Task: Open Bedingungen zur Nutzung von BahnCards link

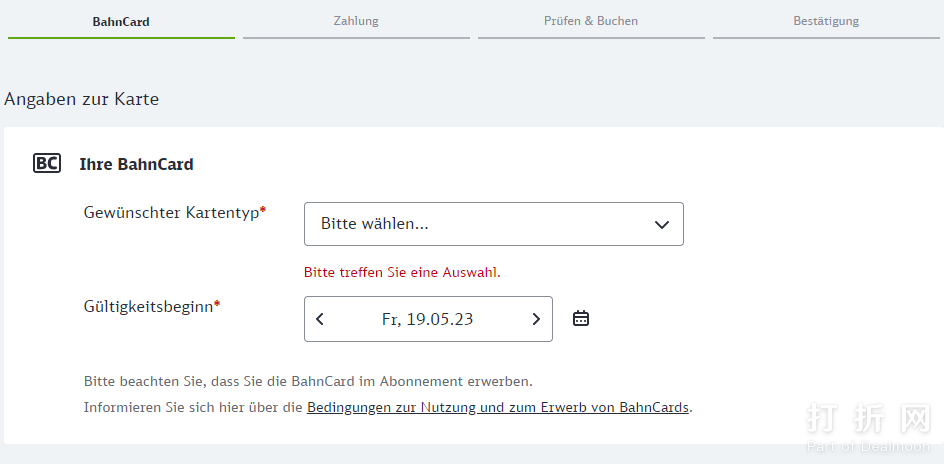Action: pos(498,408)
